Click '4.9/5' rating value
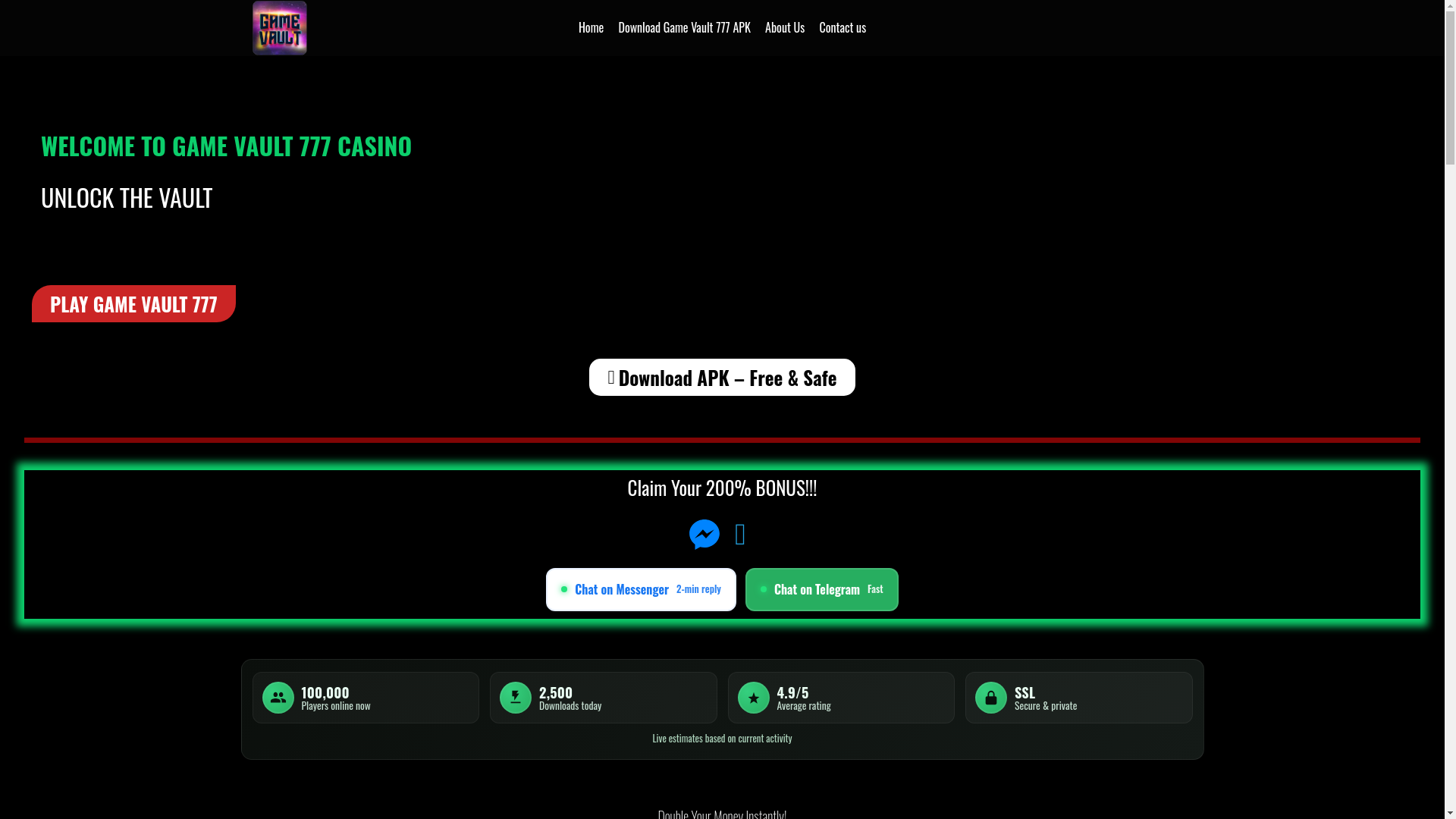The image size is (1456, 819). point(792,692)
